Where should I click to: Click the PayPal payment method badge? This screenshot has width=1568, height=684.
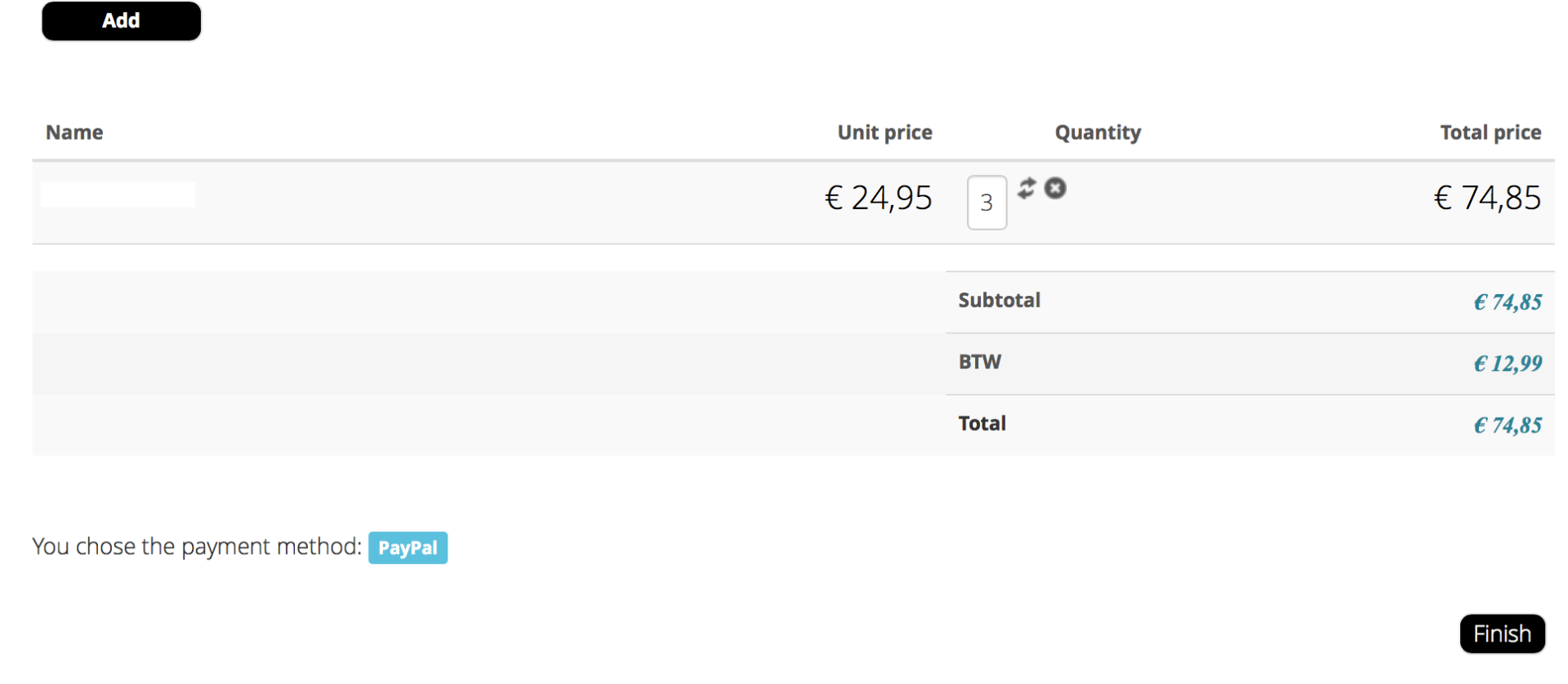pyautogui.click(x=408, y=548)
